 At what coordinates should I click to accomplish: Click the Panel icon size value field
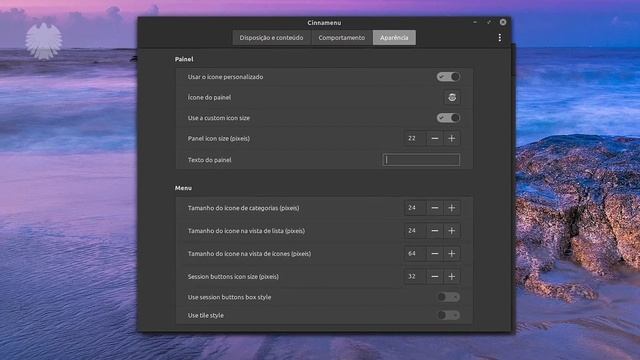[x=415, y=138]
